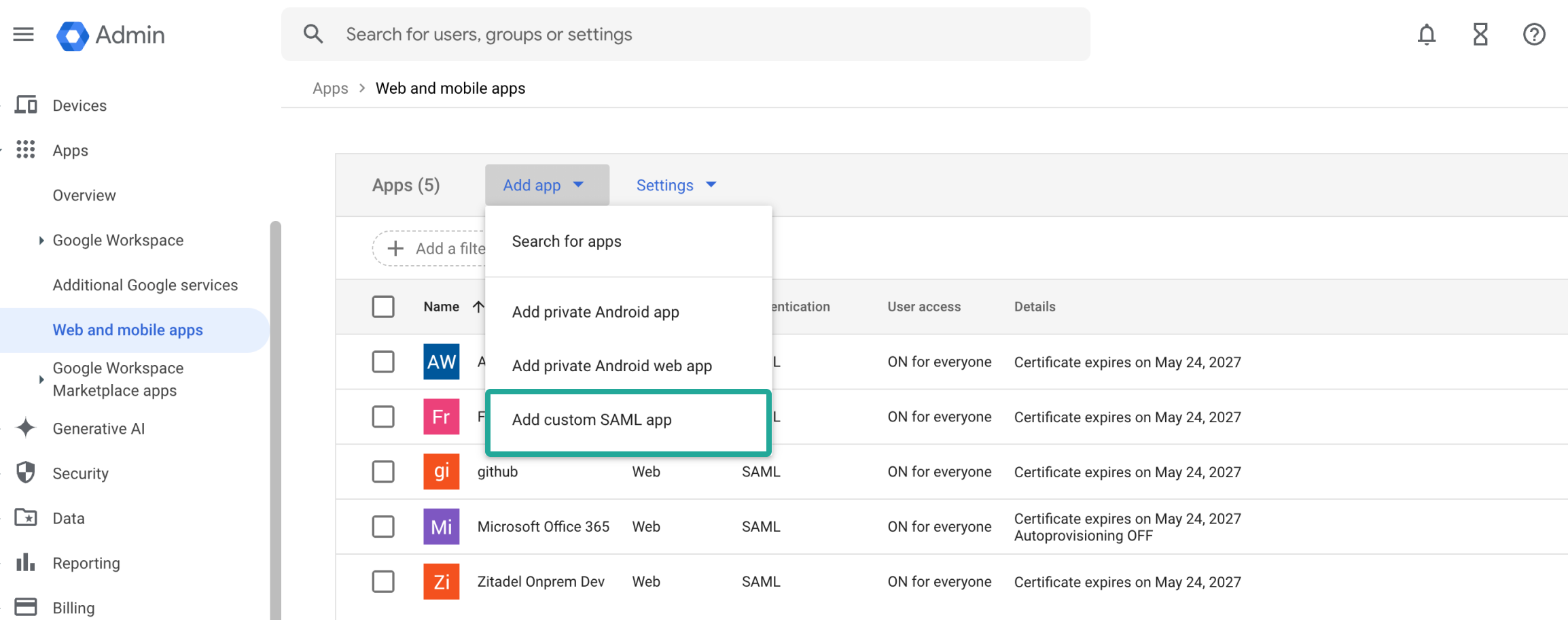Click the search magnifier icon
Screen dimensions: 1568x620
[x=313, y=34]
